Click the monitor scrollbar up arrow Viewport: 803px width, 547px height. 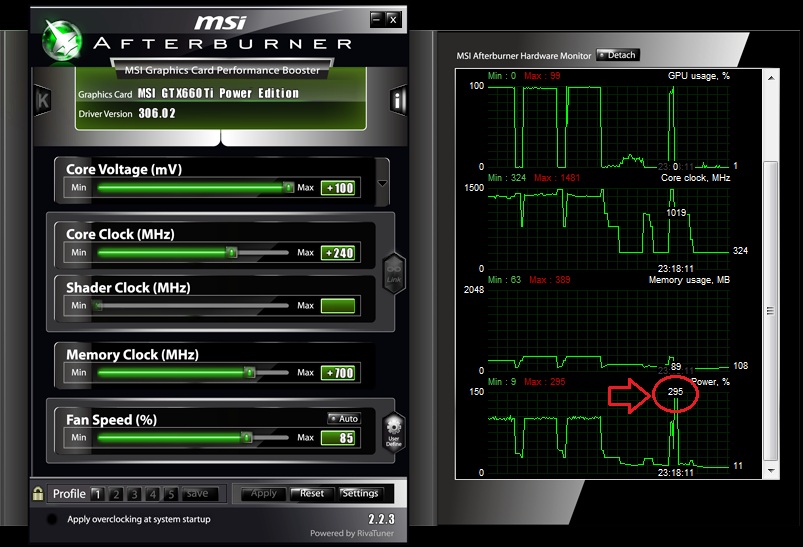click(771, 78)
